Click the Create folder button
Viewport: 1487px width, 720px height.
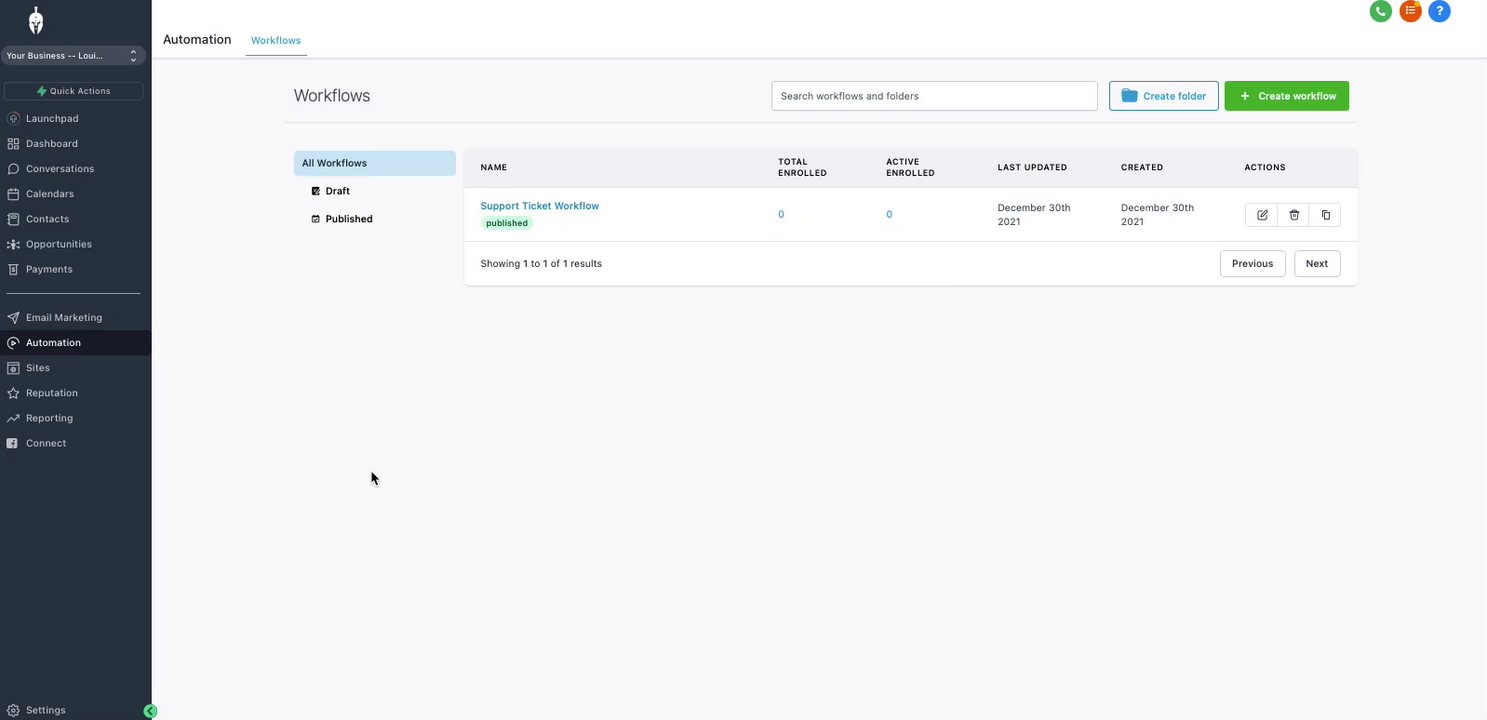tap(1163, 96)
